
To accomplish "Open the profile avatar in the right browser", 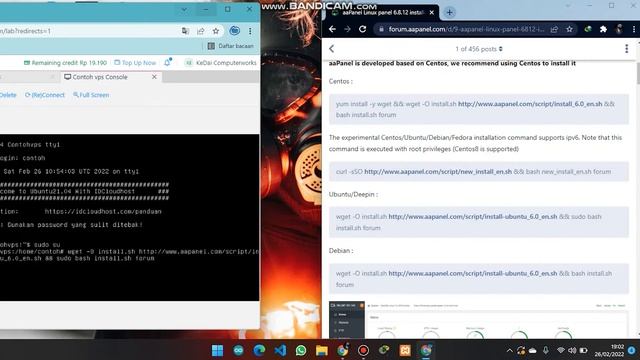I will coord(619,29).
